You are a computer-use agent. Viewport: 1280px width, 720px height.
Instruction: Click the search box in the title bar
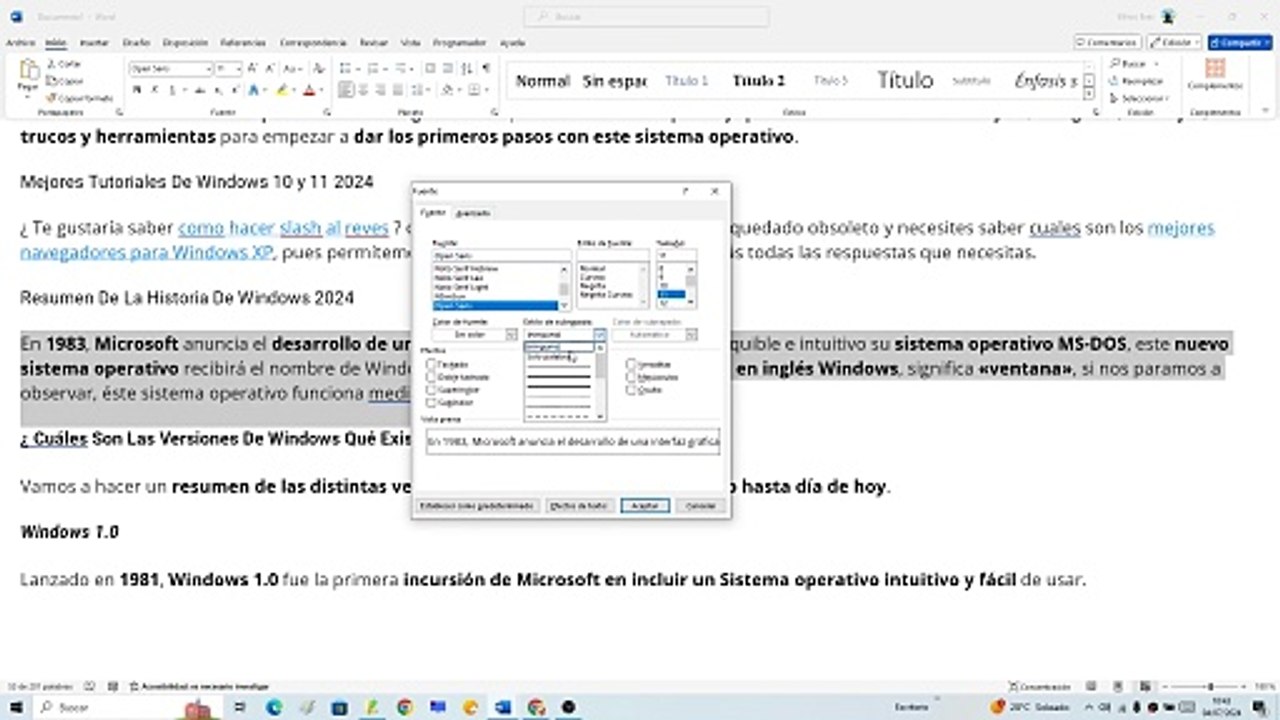(x=647, y=16)
